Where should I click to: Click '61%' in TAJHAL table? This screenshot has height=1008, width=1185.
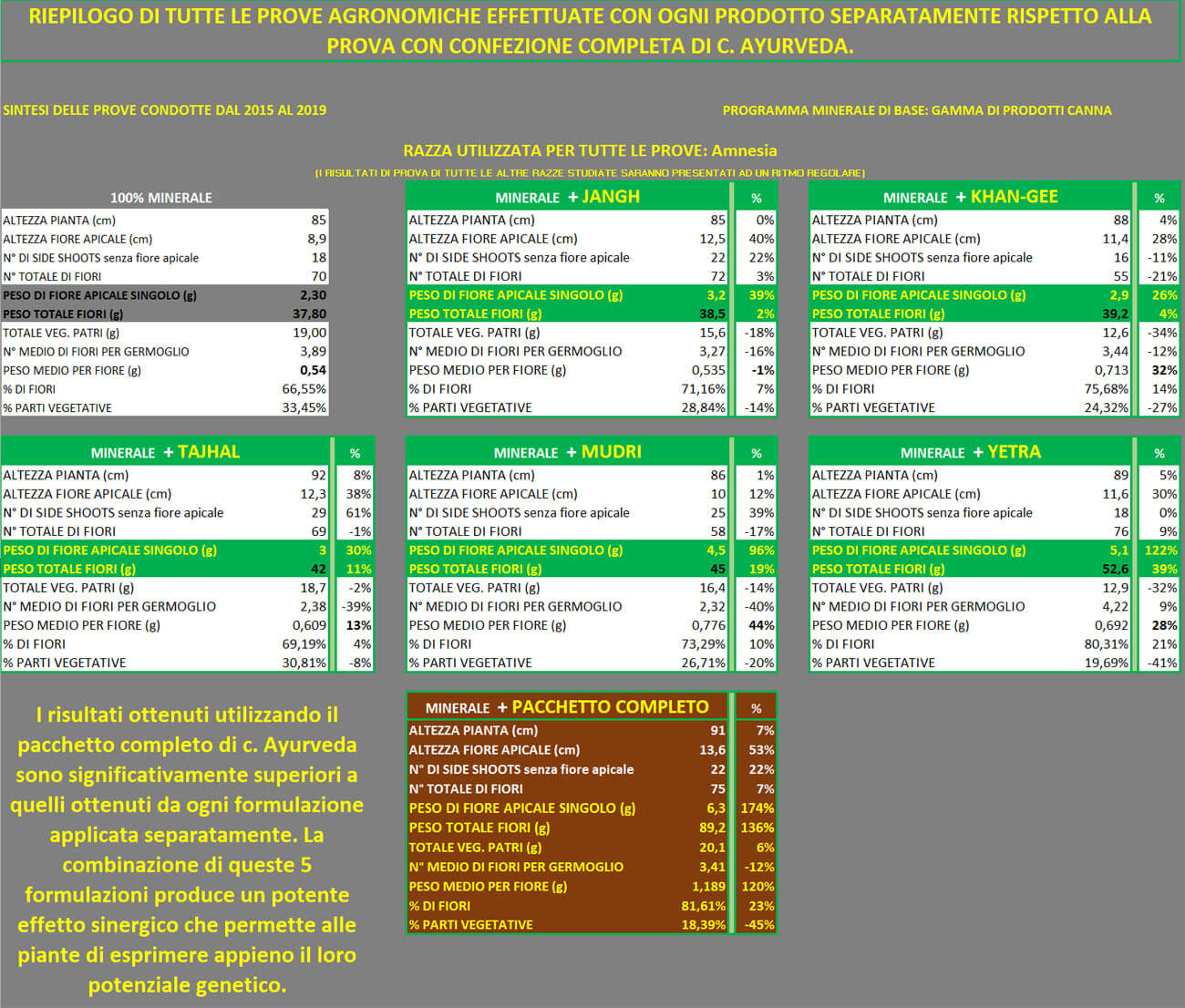coord(359,512)
